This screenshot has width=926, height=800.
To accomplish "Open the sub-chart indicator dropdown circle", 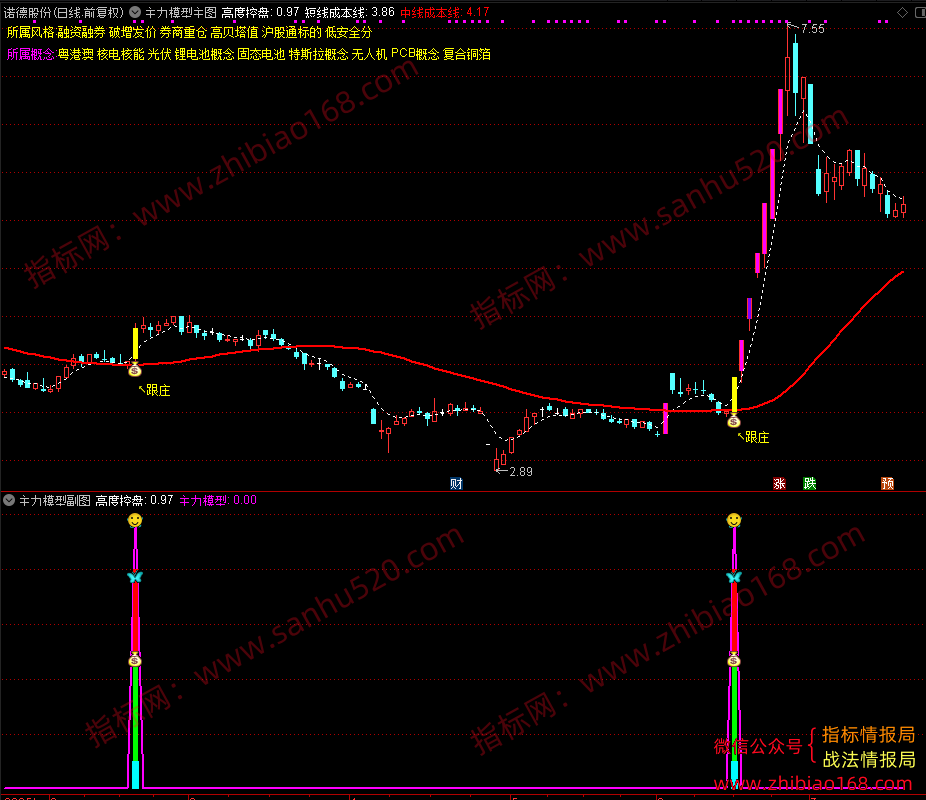I will [x=9, y=500].
